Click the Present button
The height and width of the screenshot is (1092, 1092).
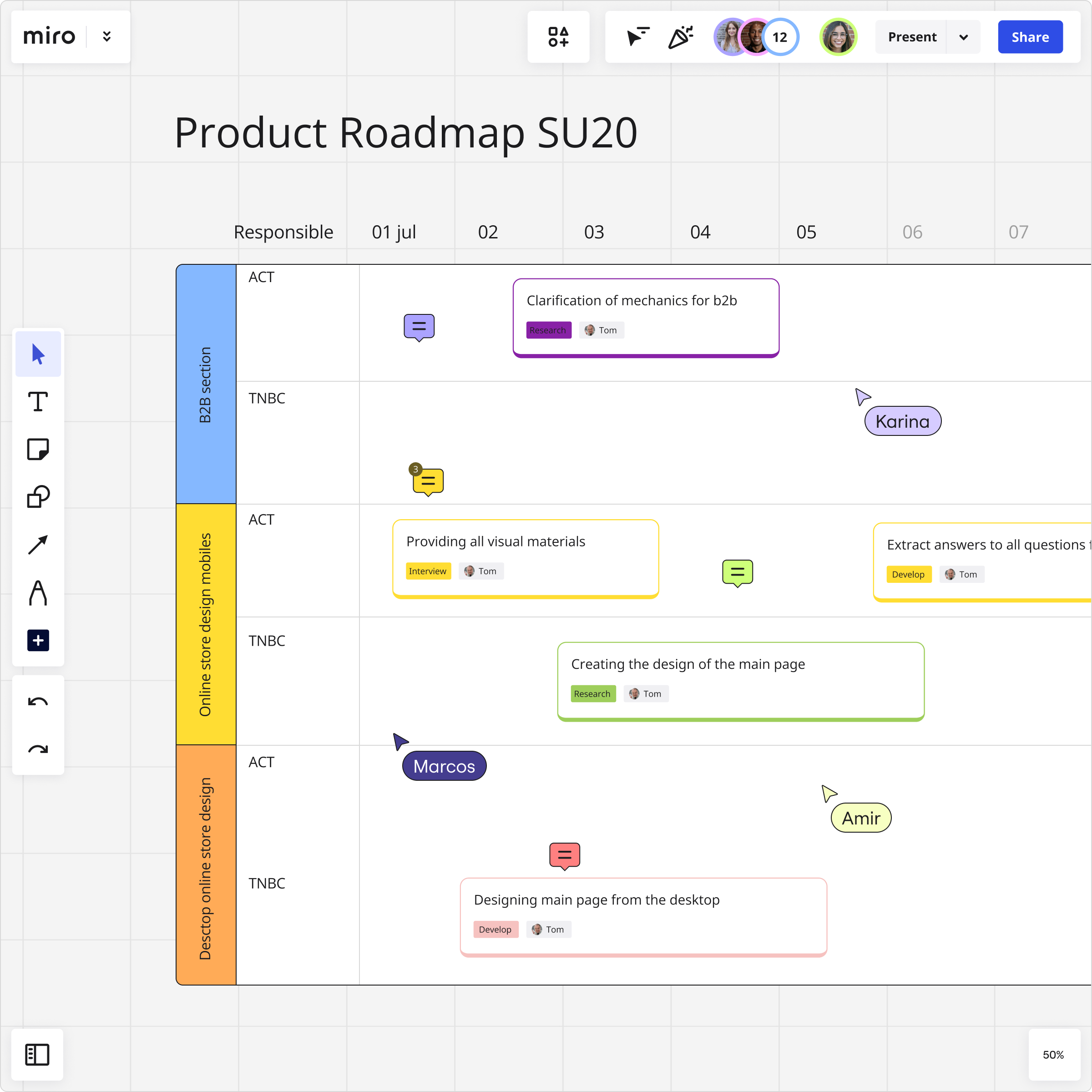(912, 37)
